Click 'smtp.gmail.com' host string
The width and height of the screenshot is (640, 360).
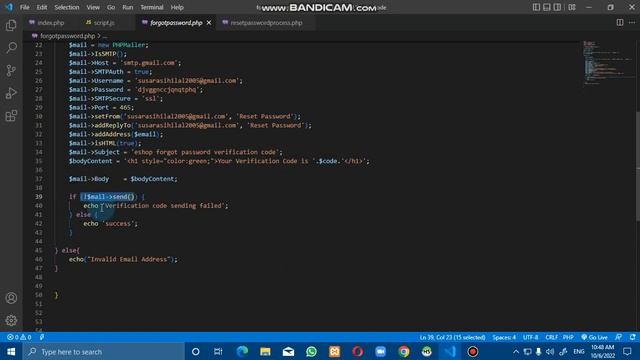click(x=149, y=63)
